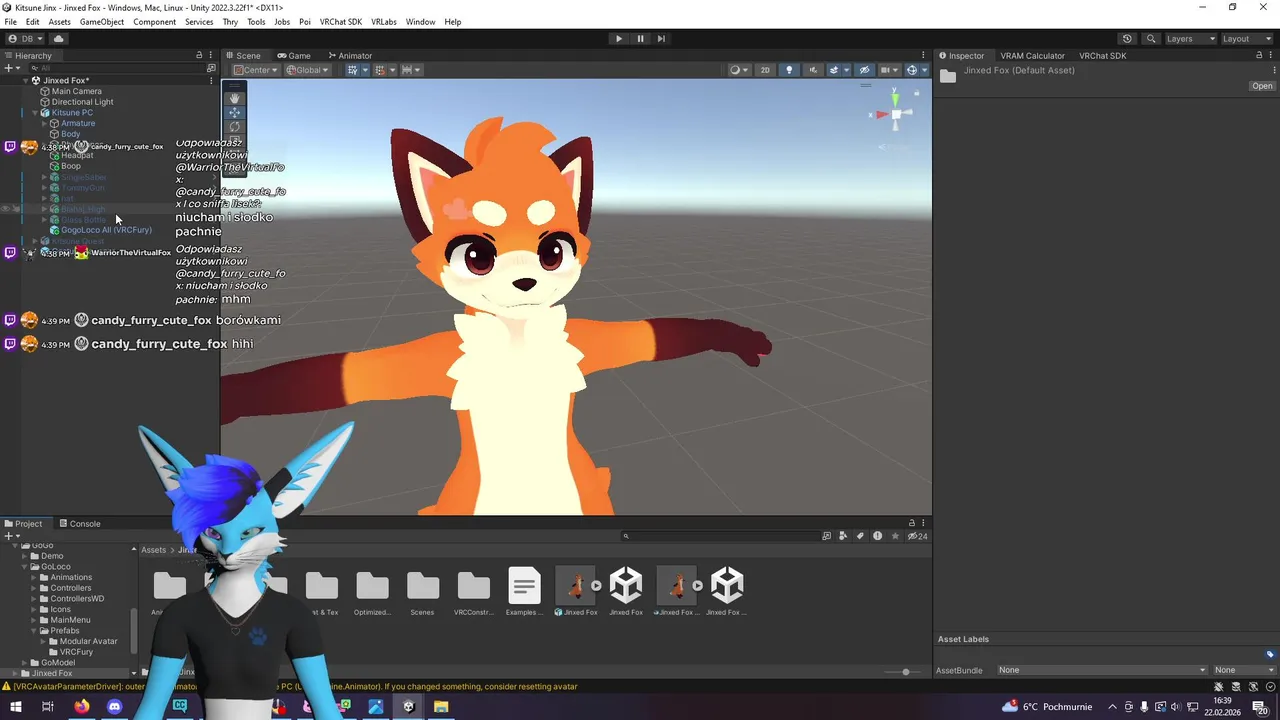The image size is (1280, 720).
Task: Expand the Armature object
Action: 45,124
